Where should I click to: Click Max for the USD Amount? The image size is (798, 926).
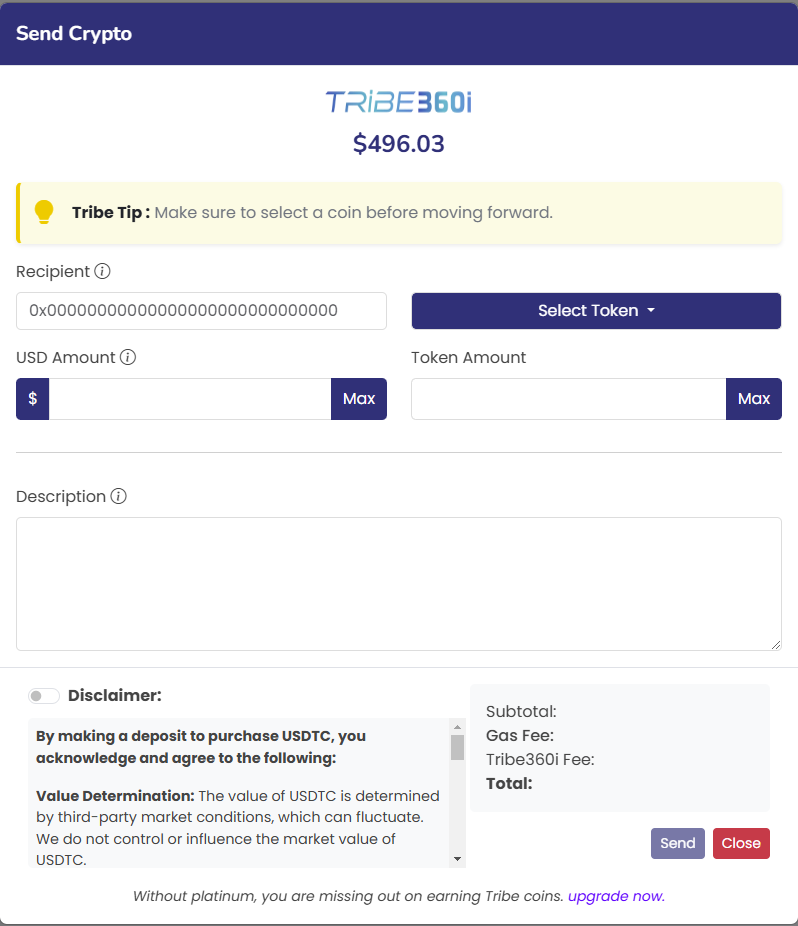(359, 399)
